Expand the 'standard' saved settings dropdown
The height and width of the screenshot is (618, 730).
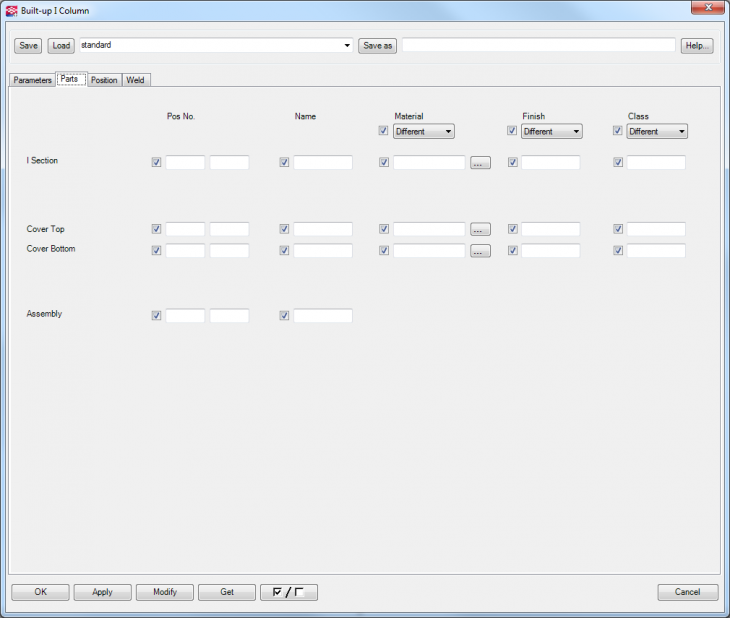[347, 46]
